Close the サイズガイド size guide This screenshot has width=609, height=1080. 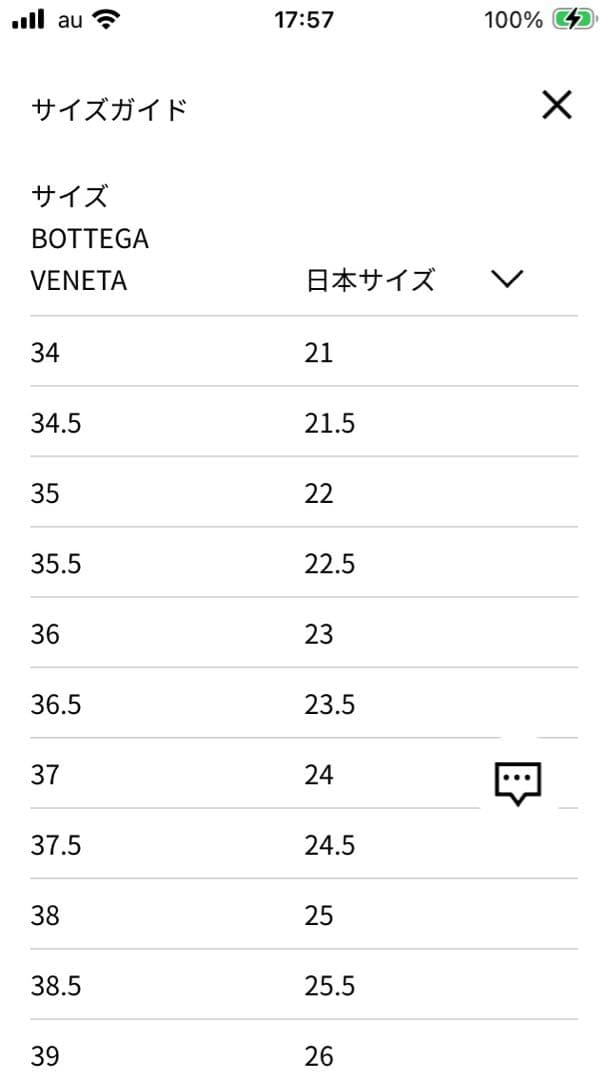(558, 105)
